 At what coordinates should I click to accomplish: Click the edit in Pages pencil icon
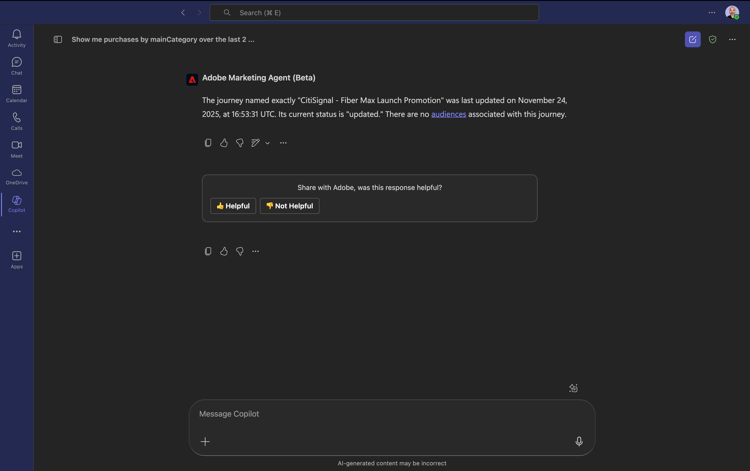(x=255, y=142)
